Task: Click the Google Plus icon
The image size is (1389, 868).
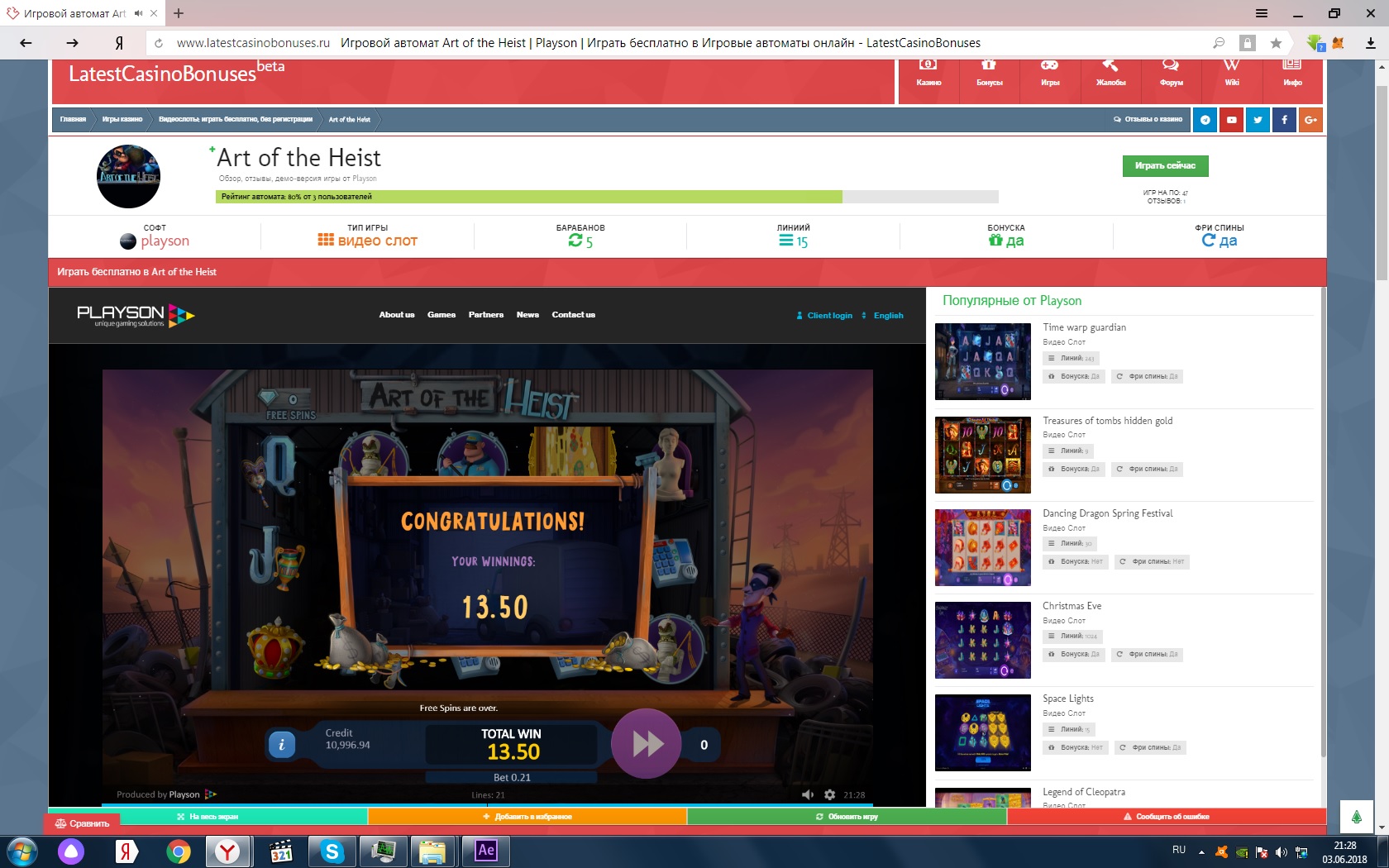Action: tap(1310, 120)
